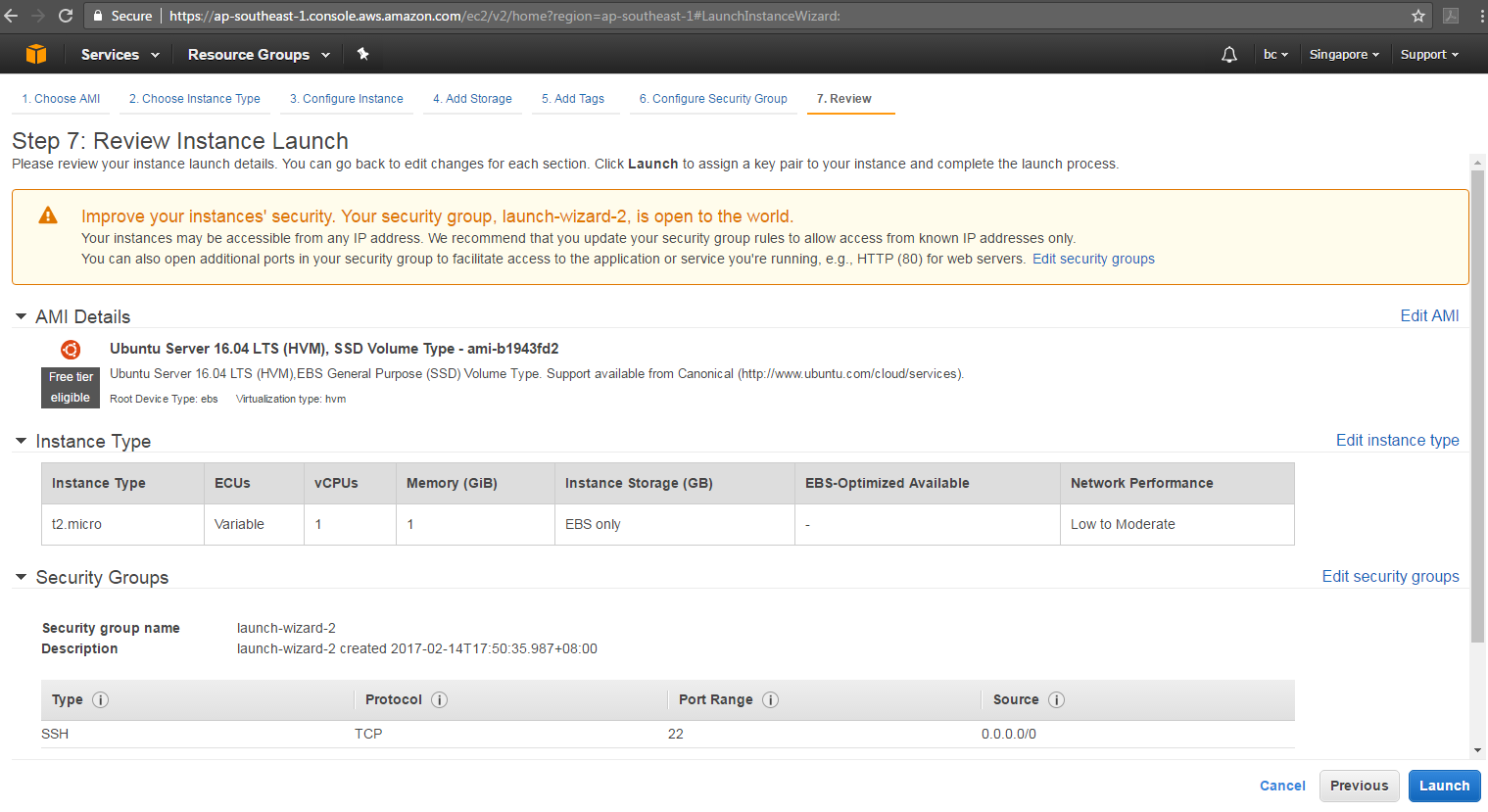Click the security warning triangle icon
The width and height of the screenshot is (1488, 812).
tap(47, 215)
